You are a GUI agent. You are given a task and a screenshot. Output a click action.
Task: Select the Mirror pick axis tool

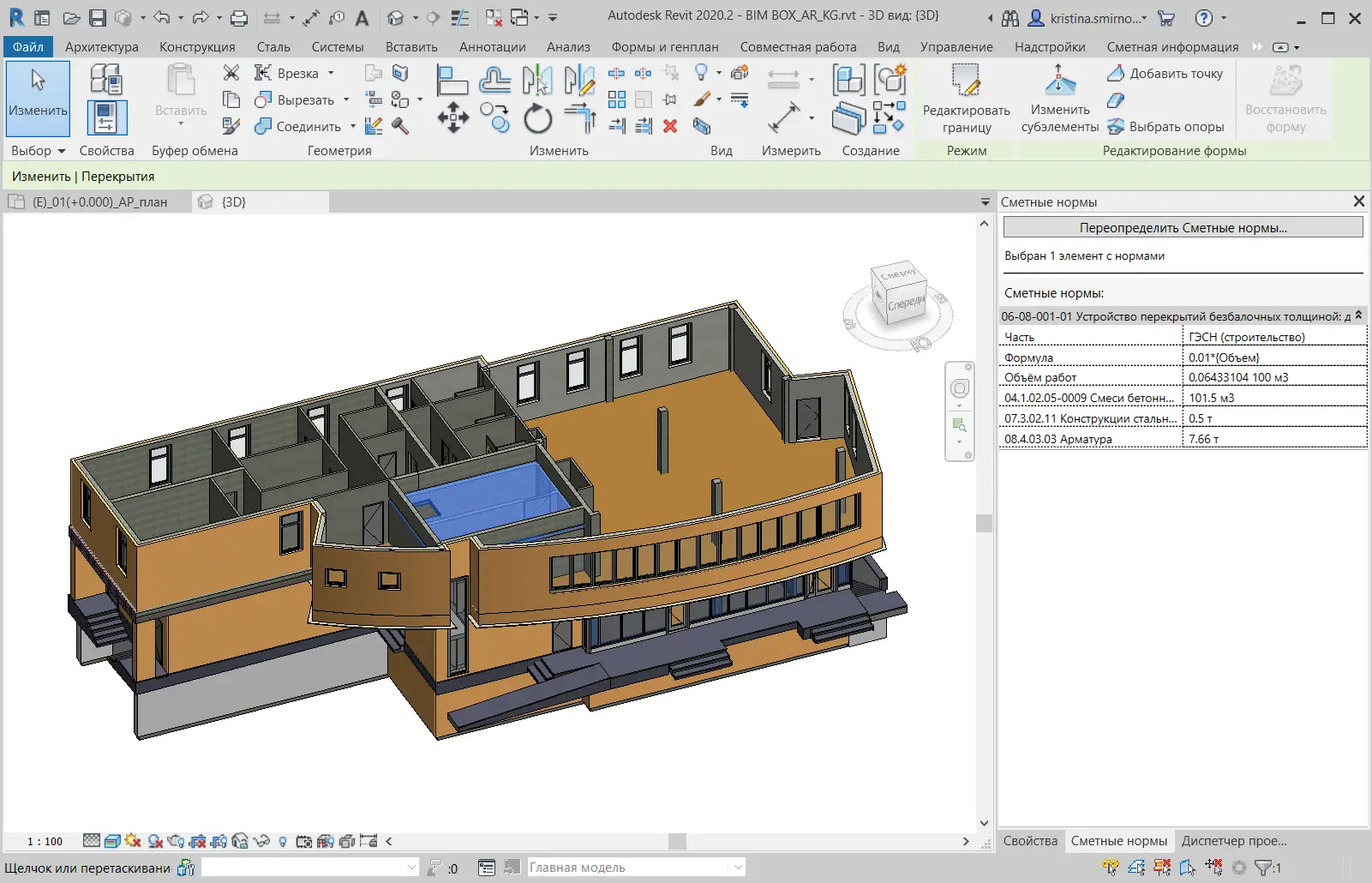[537, 81]
